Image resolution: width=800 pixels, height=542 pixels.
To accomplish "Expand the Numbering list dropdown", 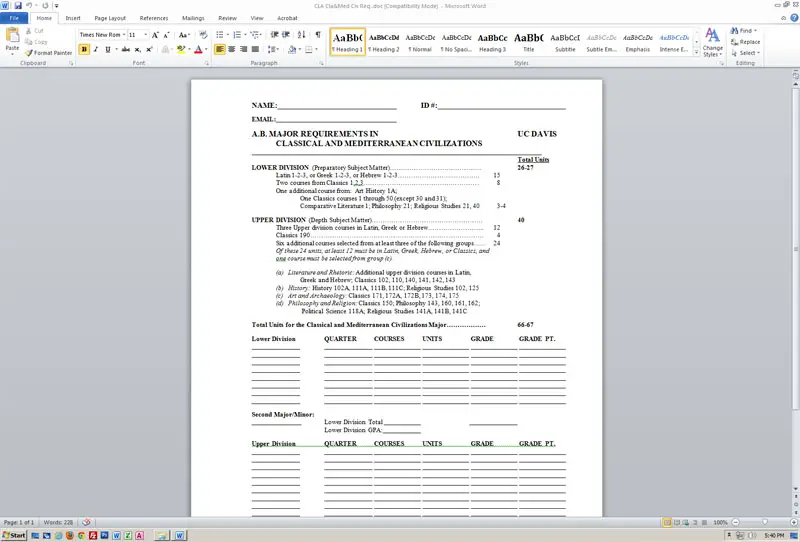I will [x=245, y=35].
